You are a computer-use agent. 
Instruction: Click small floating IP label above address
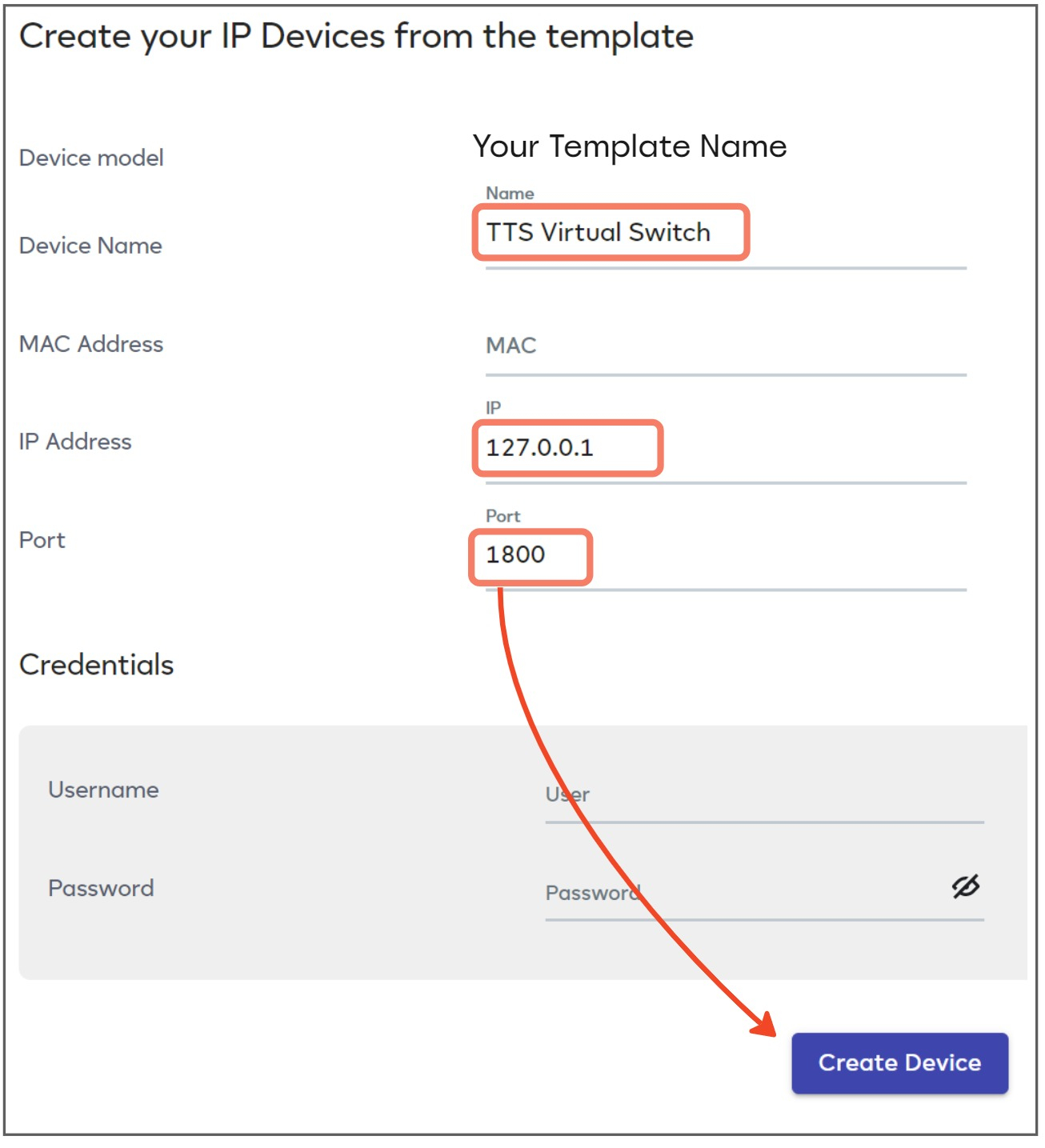[x=493, y=407]
